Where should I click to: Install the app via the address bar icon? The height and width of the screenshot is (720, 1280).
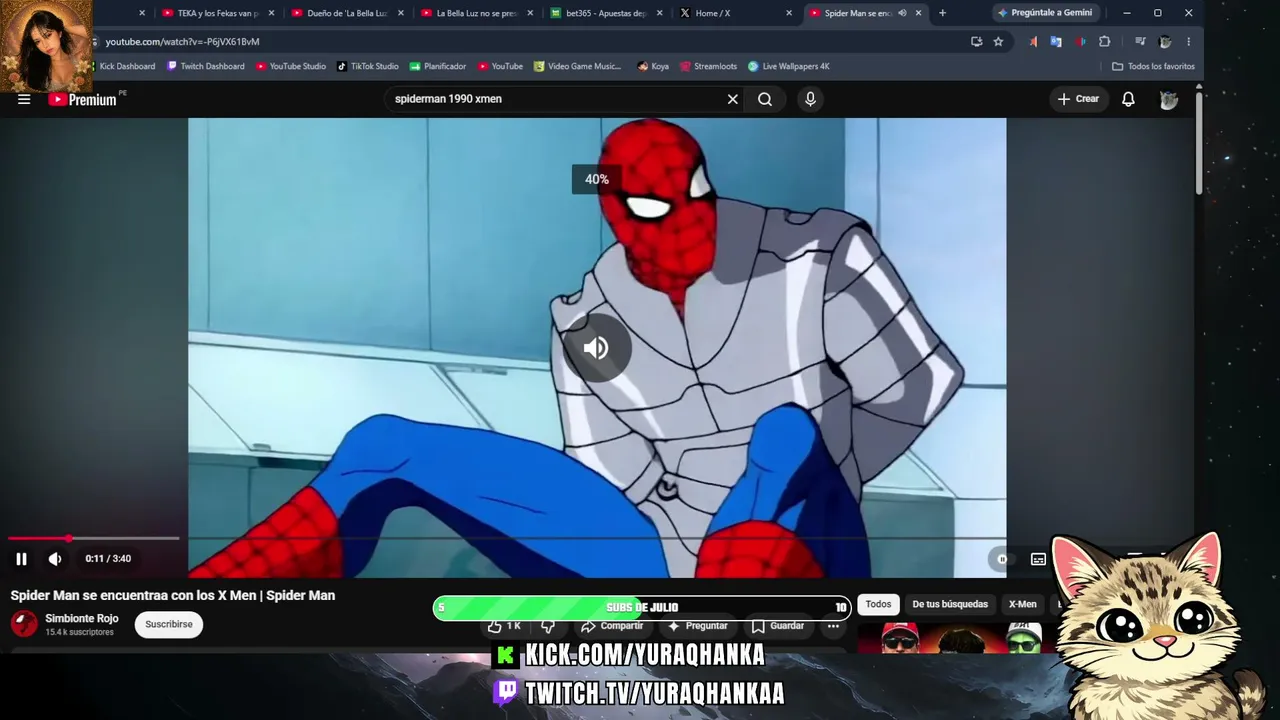976,42
